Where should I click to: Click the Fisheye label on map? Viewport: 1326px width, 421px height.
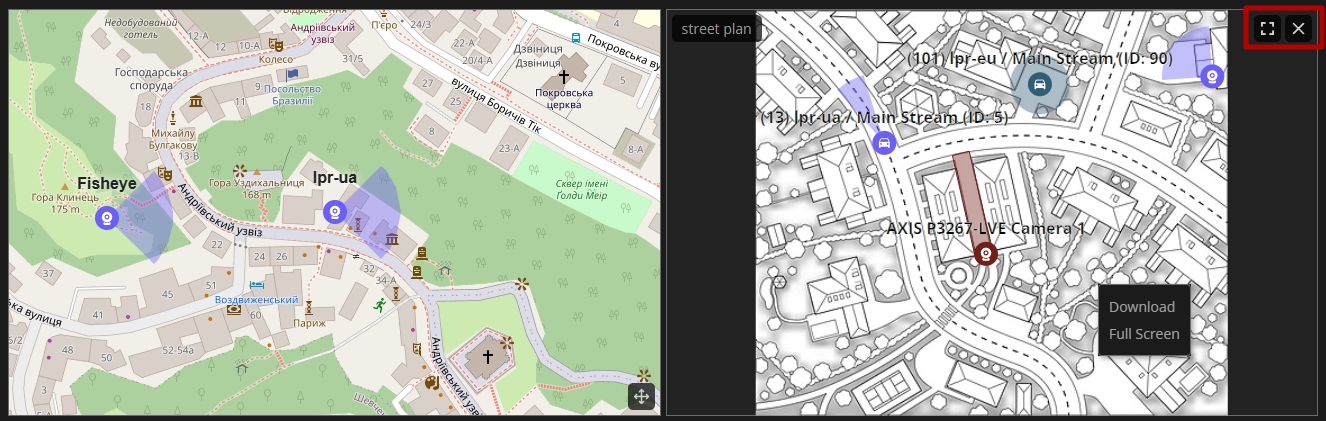[107, 183]
